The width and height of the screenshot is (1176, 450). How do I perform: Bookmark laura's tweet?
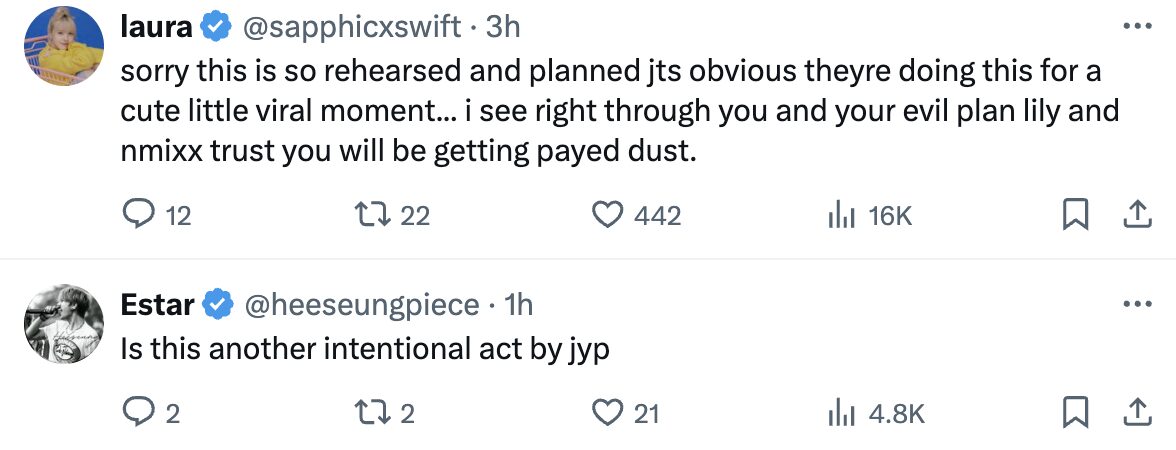[x=1075, y=215]
